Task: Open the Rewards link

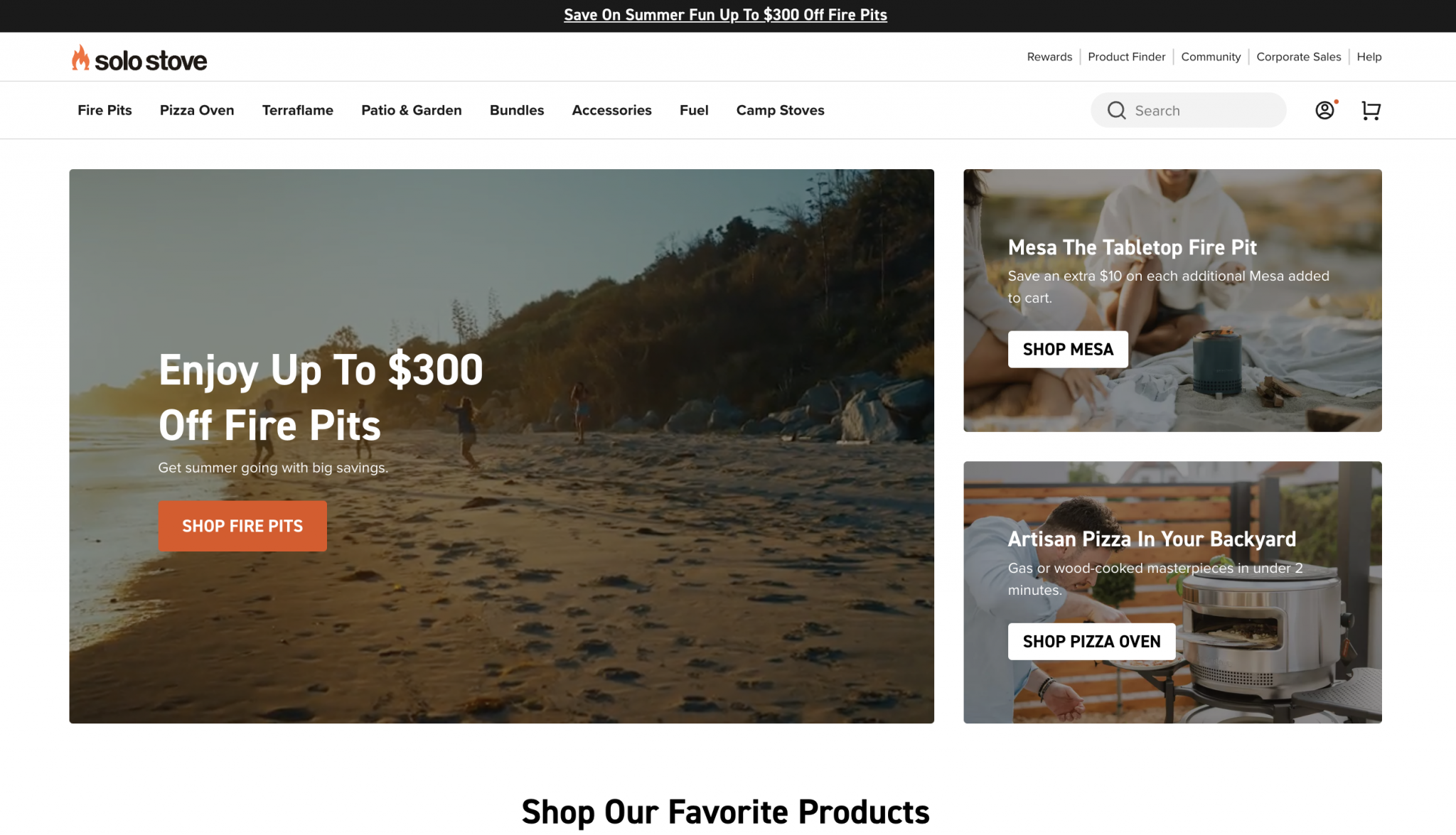Action: coord(1049,57)
